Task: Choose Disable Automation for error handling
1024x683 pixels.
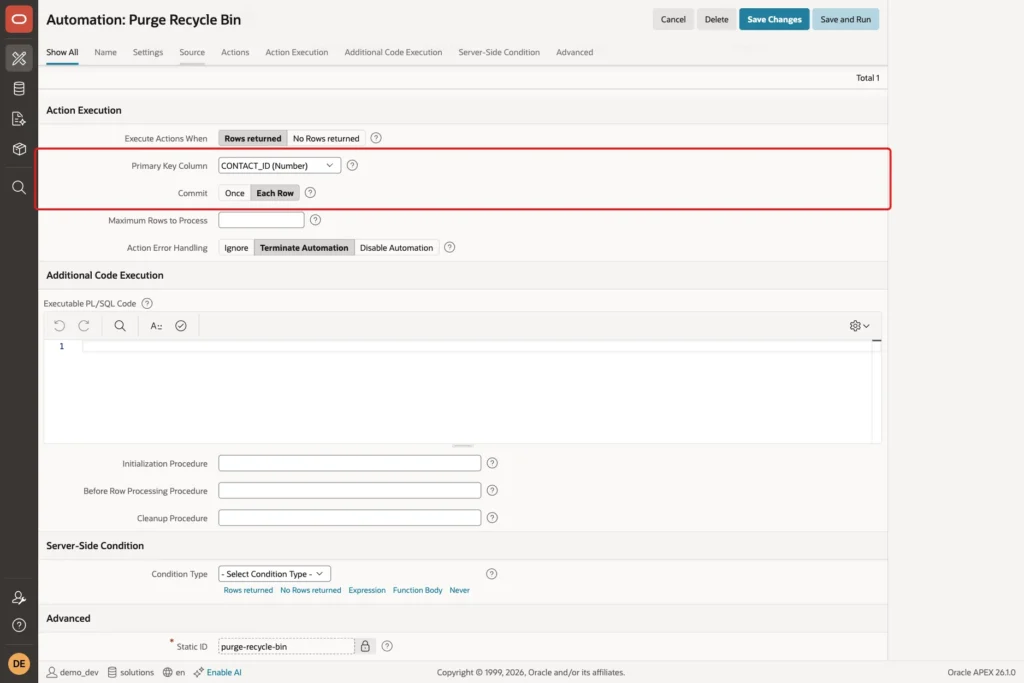Action: point(396,248)
